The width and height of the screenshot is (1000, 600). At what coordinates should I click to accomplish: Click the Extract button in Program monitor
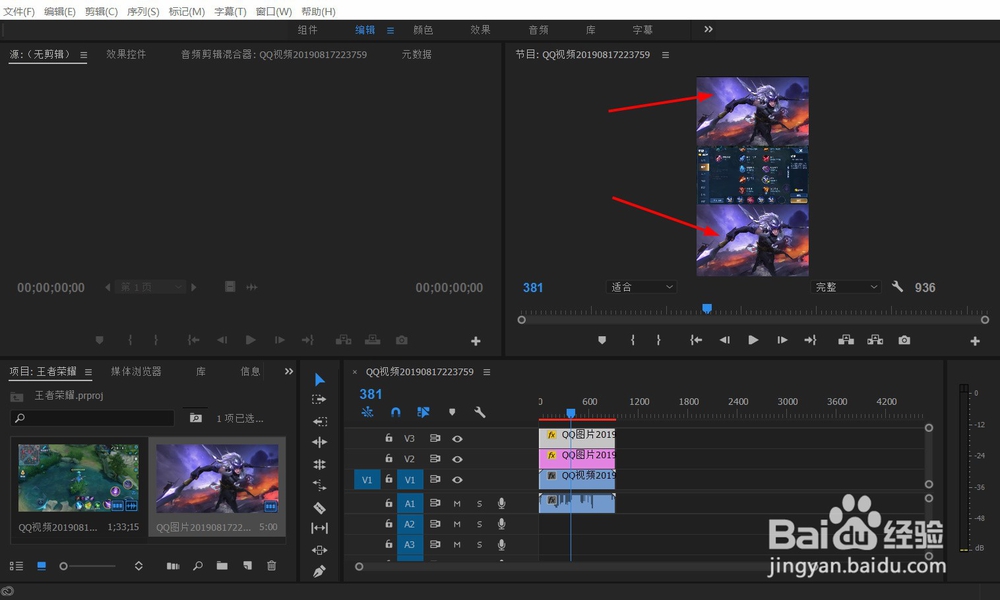coord(875,340)
